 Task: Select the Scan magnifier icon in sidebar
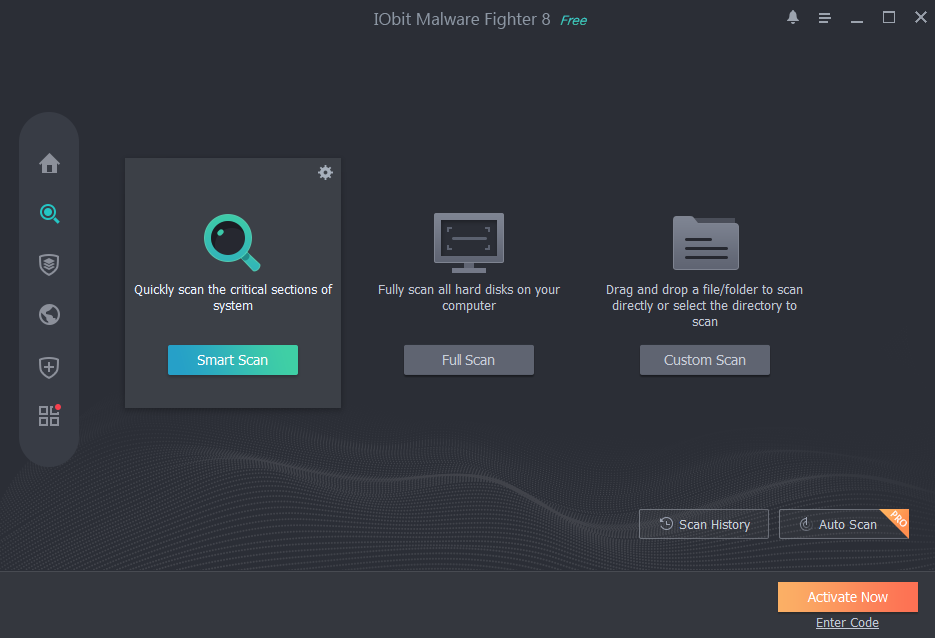48,214
